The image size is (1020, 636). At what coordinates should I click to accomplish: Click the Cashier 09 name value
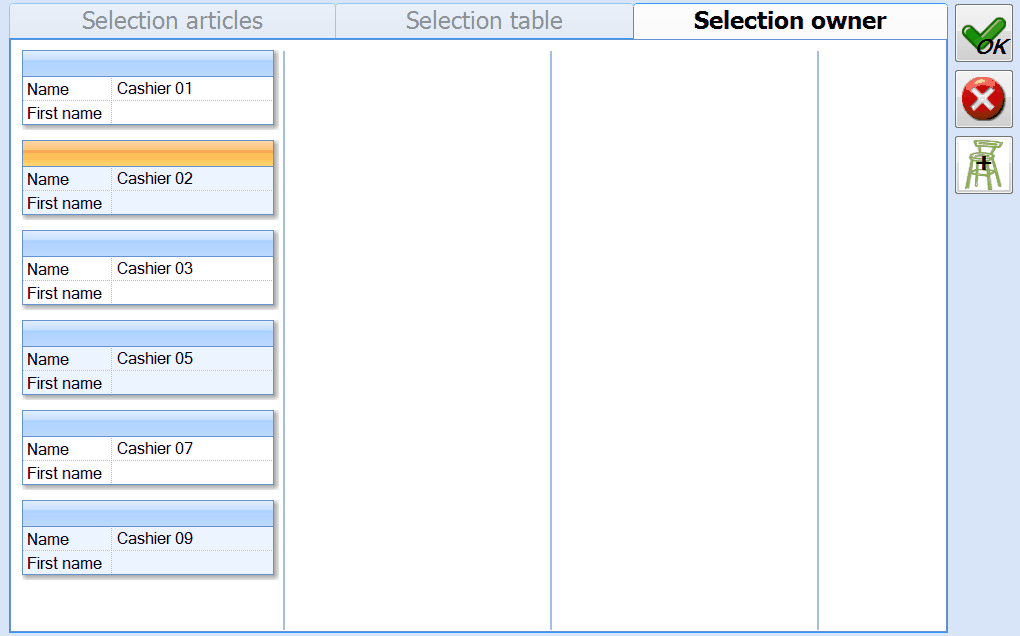pyautogui.click(x=191, y=539)
